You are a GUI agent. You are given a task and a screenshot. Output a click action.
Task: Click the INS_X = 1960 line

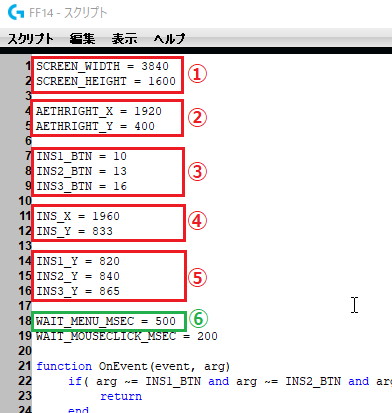pos(78,216)
